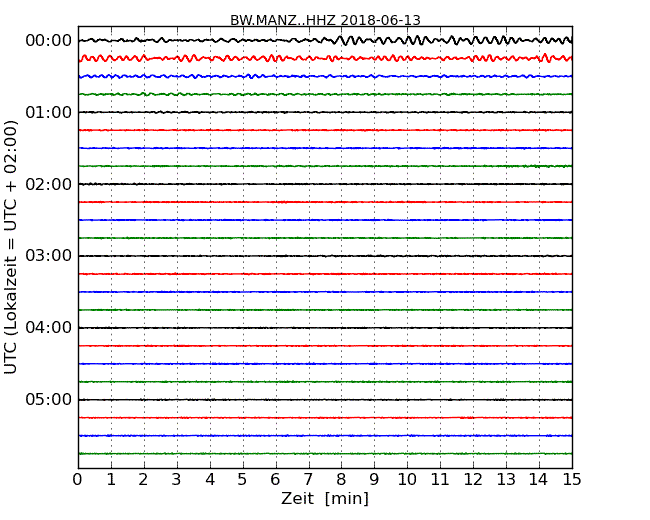Click the x-axis tick label 13
Screen dimensions: 650x520
pos(506,480)
